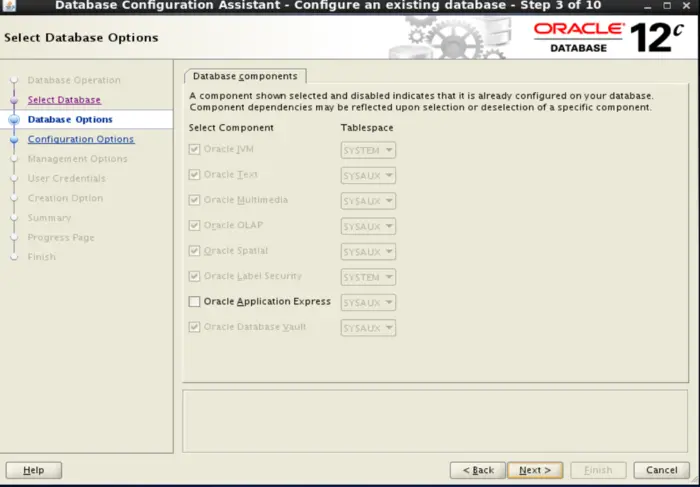Open the Oracle Database Vault tablespace dropdown

pyautogui.click(x=368, y=329)
